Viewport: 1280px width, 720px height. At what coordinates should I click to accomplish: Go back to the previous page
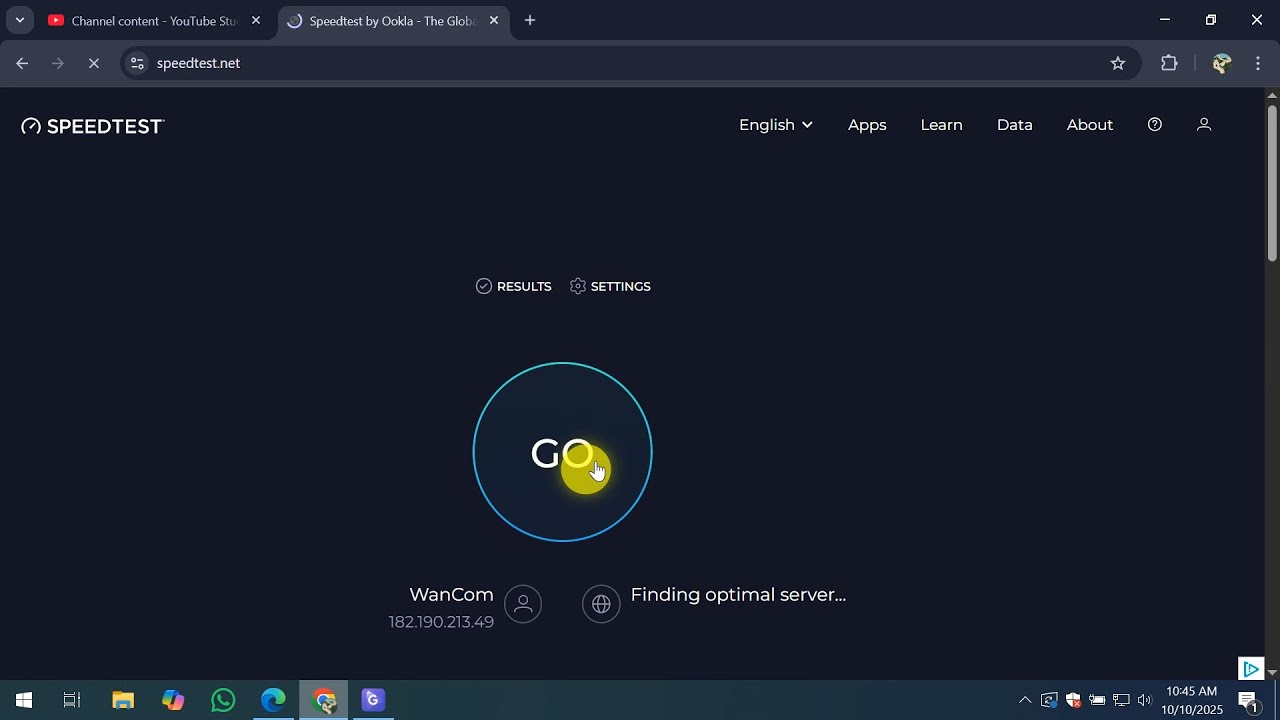(22, 63)
